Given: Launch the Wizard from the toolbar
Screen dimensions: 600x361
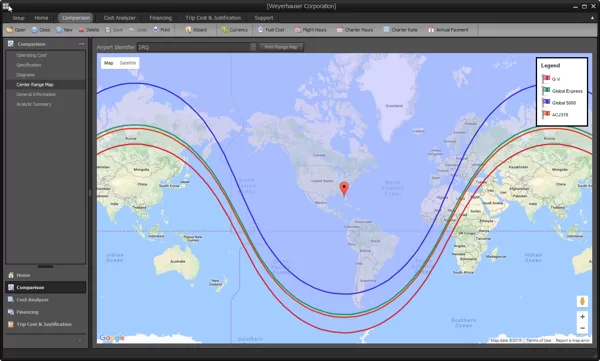Looking at the screenshot, I should point(188,30).
